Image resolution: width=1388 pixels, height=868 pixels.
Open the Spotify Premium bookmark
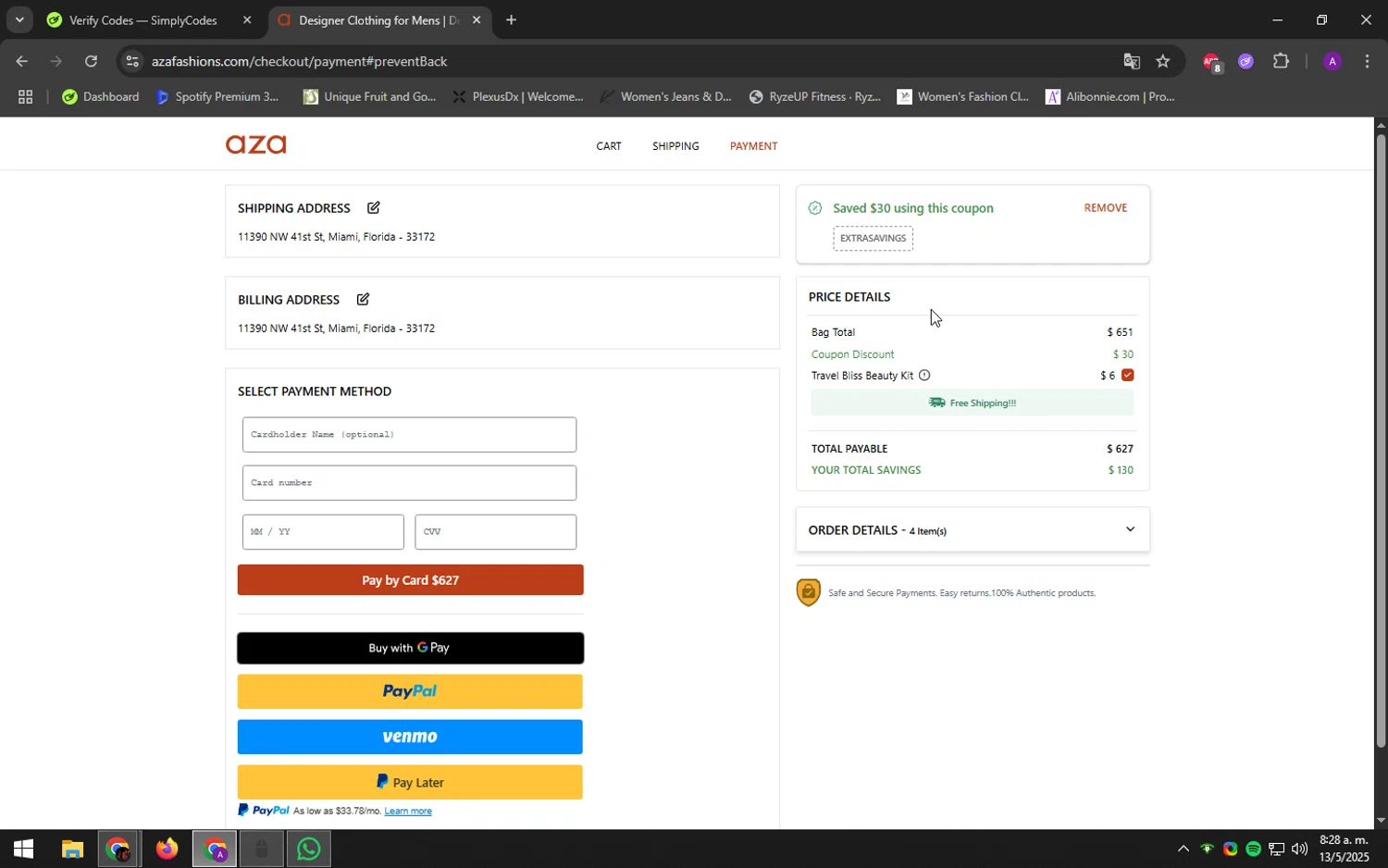click(x=217, y=96)
